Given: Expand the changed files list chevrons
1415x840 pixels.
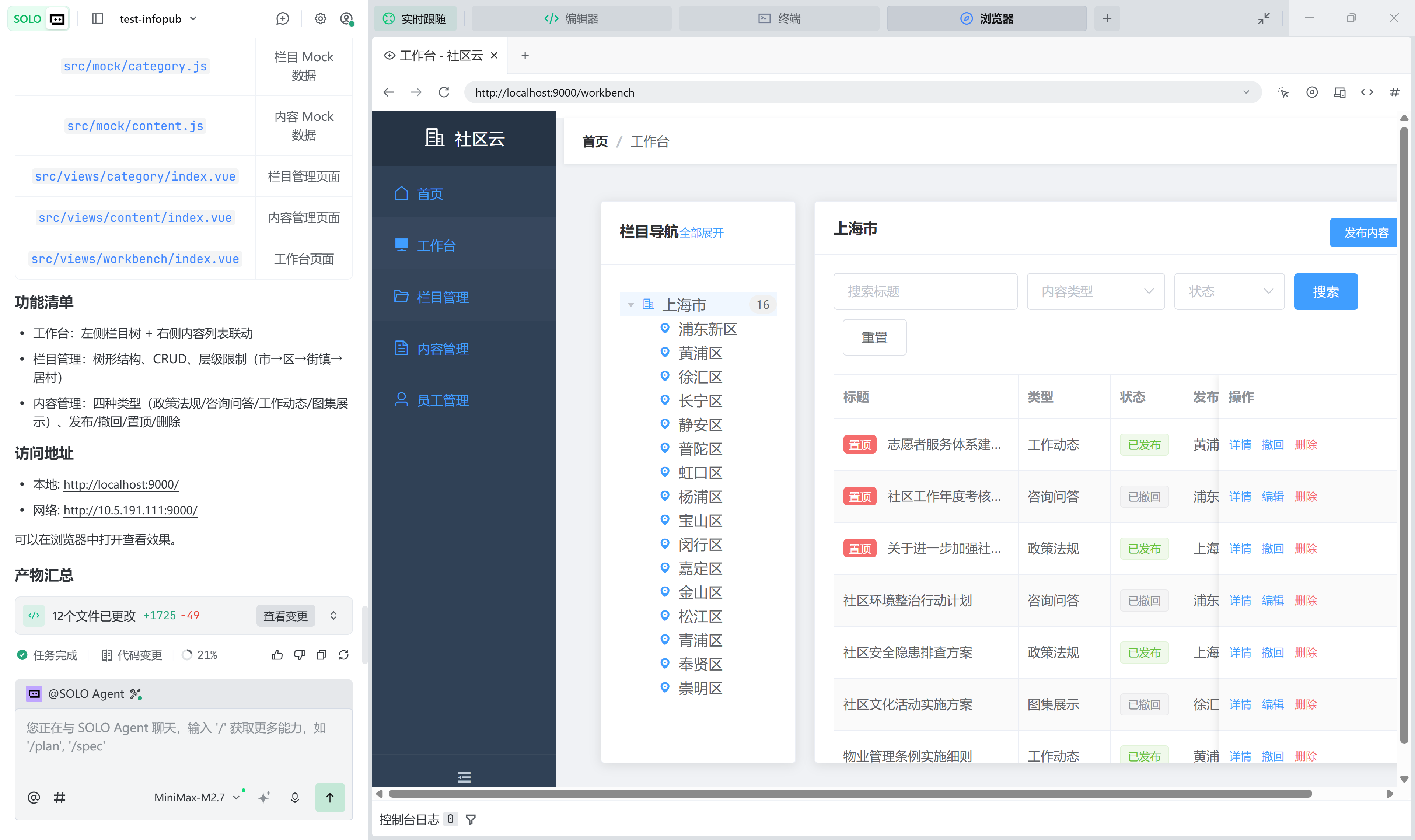Looking at the screenshot, I should click(334, 616).
